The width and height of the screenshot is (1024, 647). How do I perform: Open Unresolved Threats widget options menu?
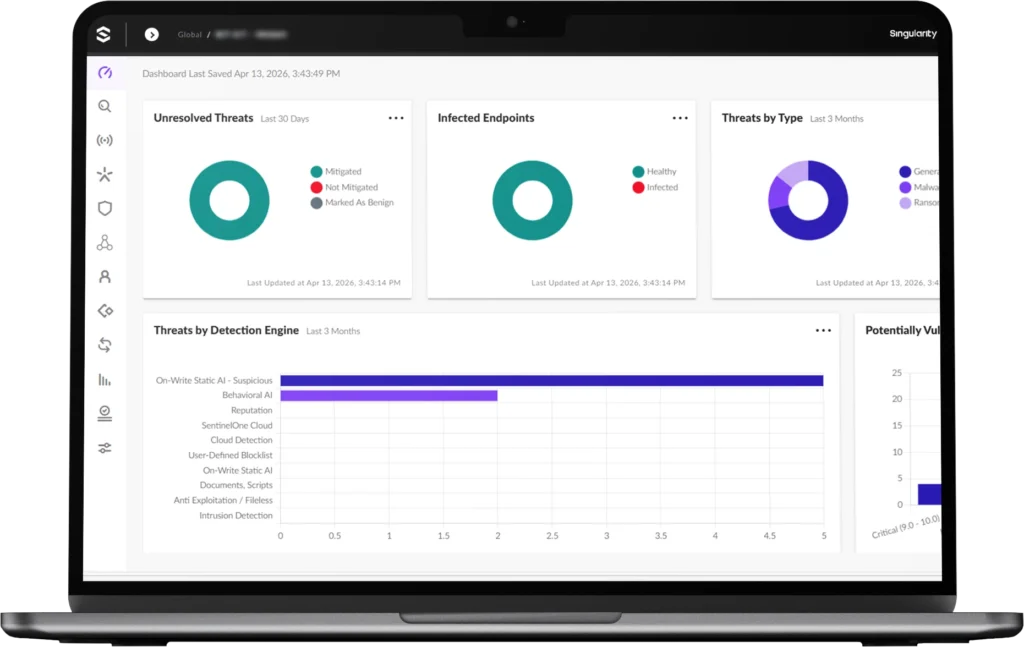396,118
